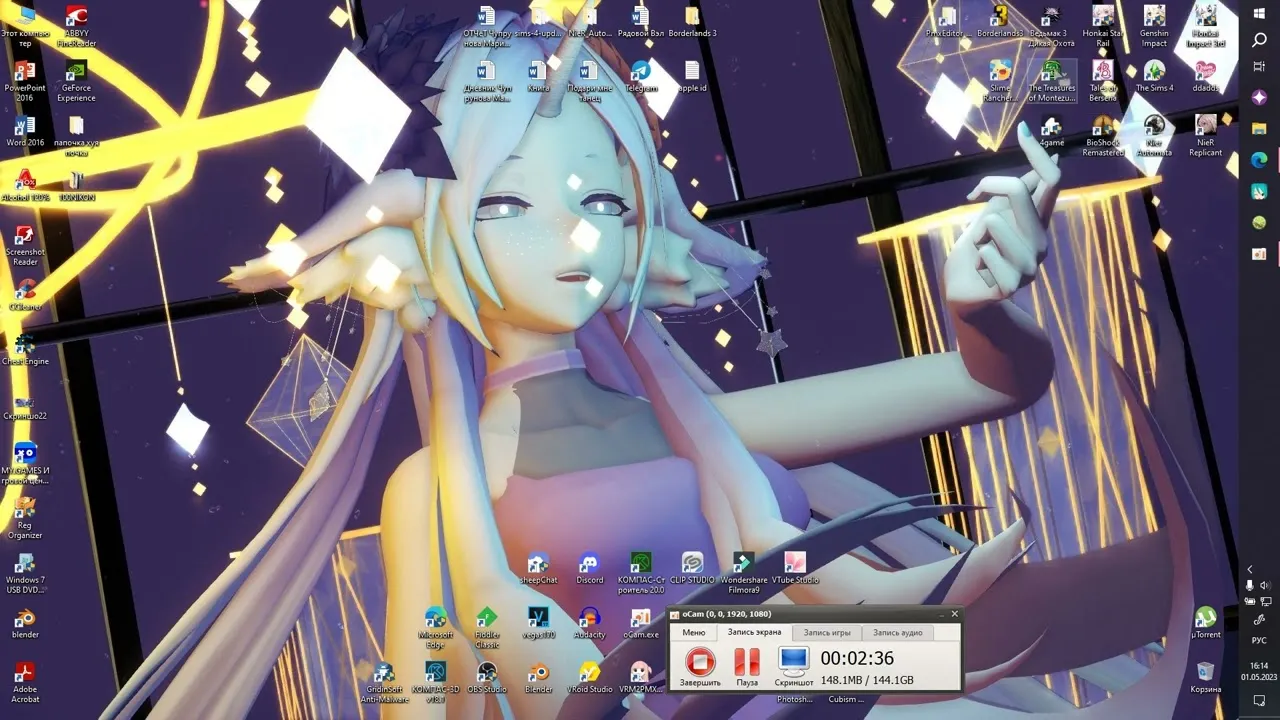Select the GridinSoft Anti-Malware icon
The image size is (1280, 720).
tap(385, 683)
